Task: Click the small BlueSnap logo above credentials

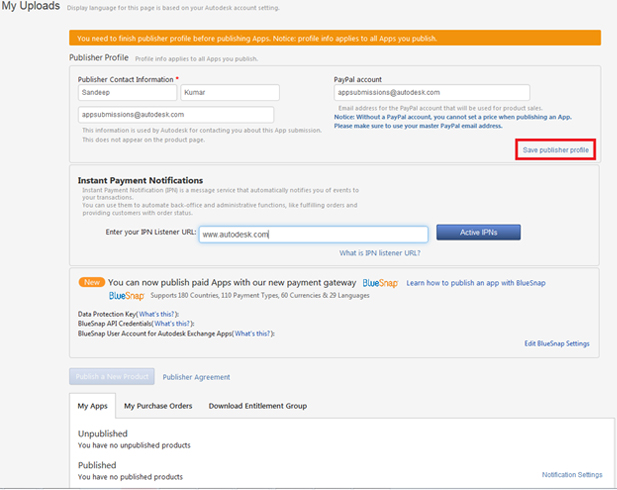Action: [126, 296]
